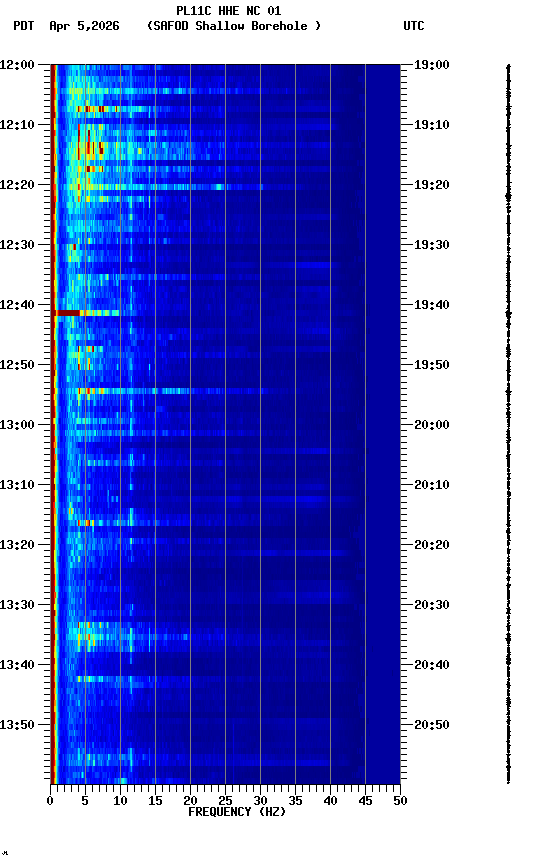Click the 19:50 UTC time label

(432, 365)
